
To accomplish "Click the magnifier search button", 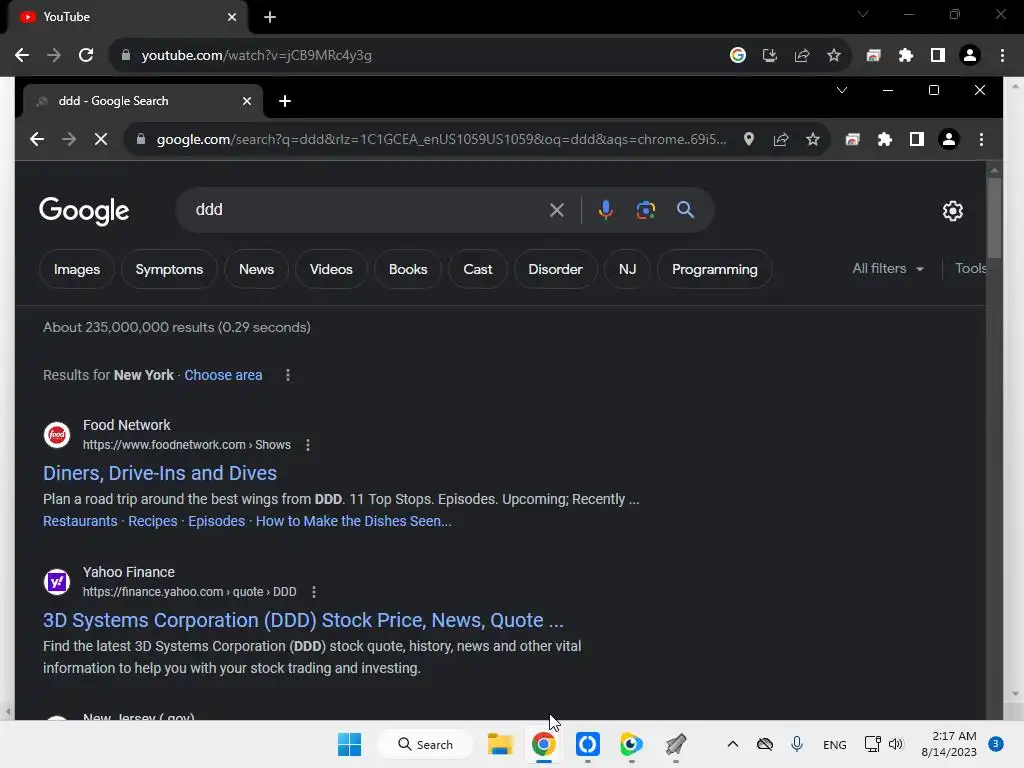I will pos(685,210).
